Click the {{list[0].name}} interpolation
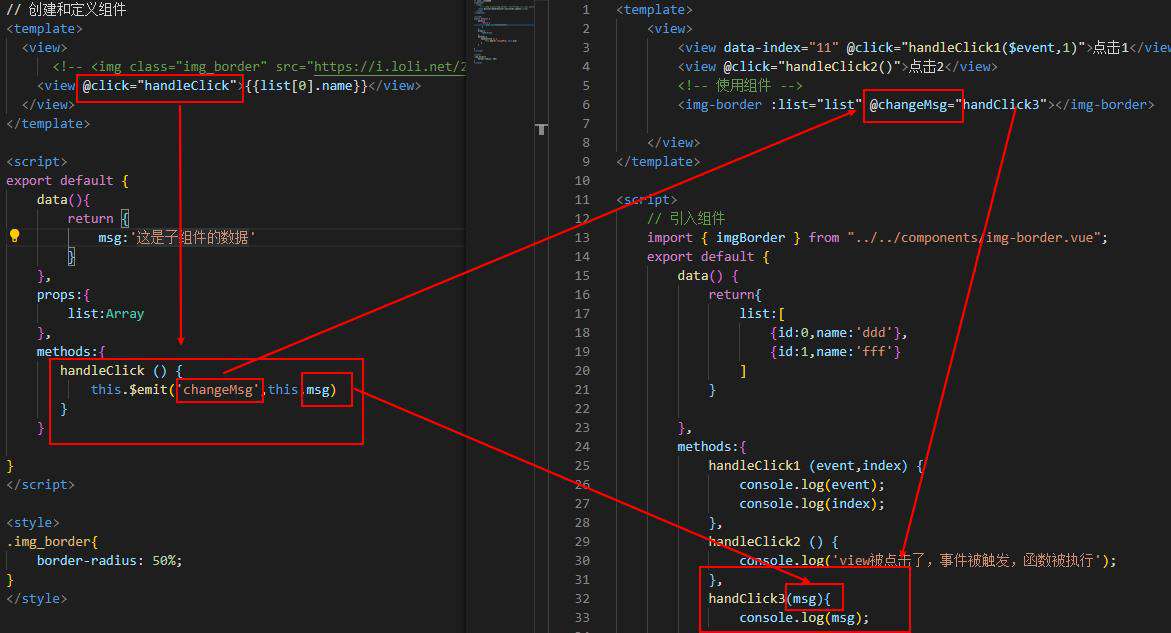 (x=306, y=86)
